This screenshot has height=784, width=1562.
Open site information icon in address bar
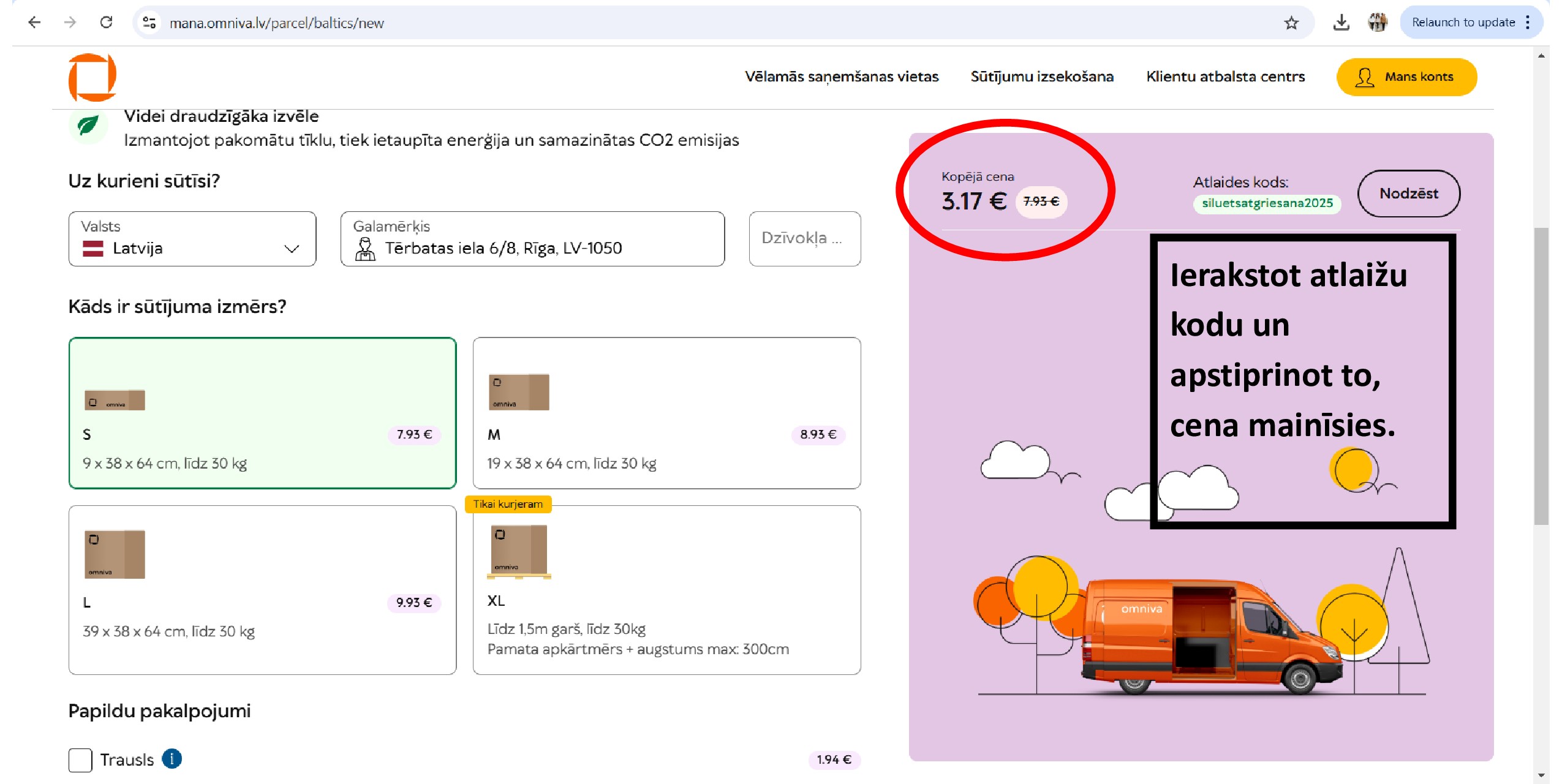point(149,23)
